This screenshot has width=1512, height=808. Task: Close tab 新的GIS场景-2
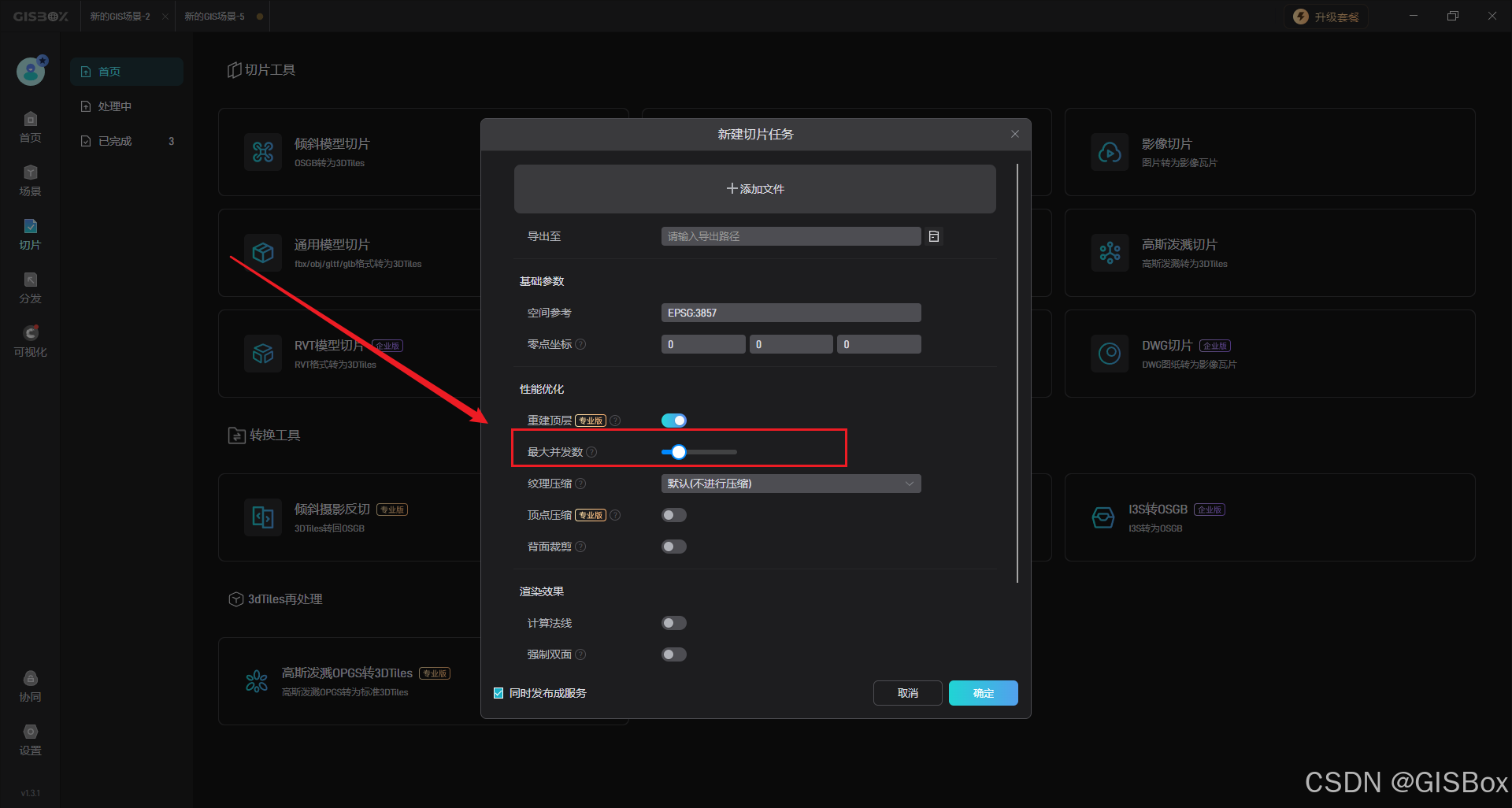point(165,17)
